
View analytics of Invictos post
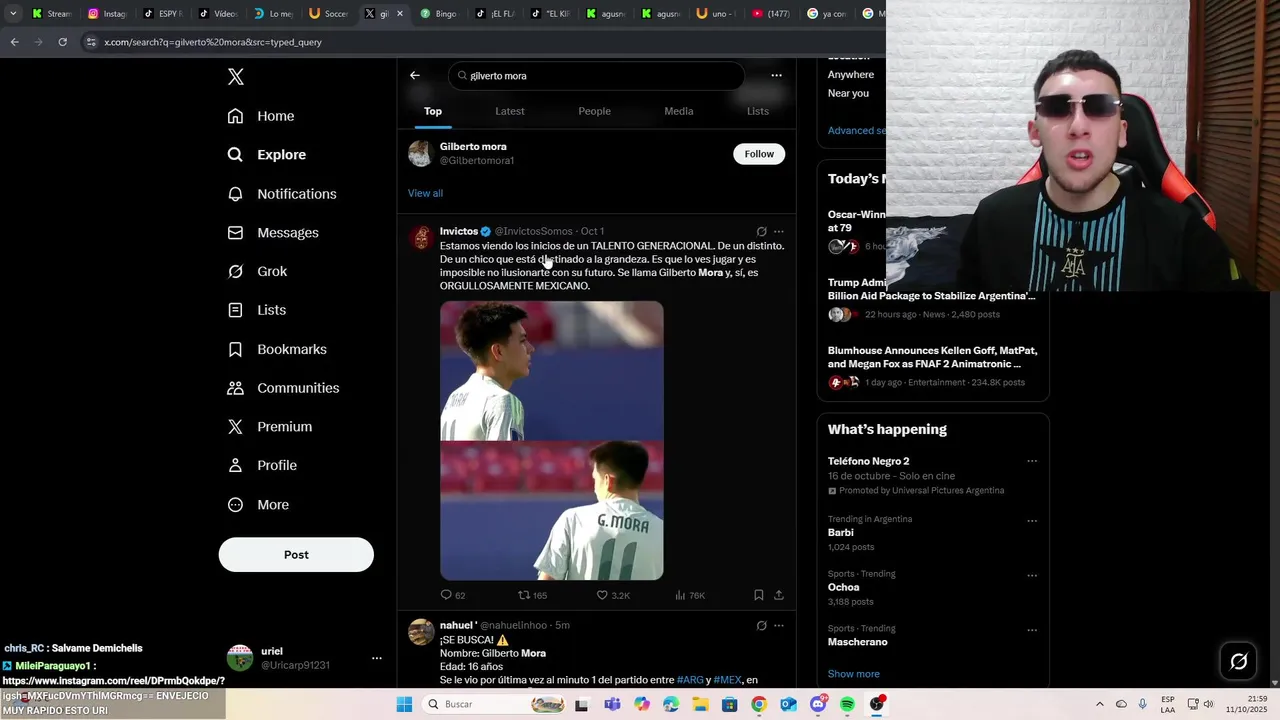[x=690, y=595]
